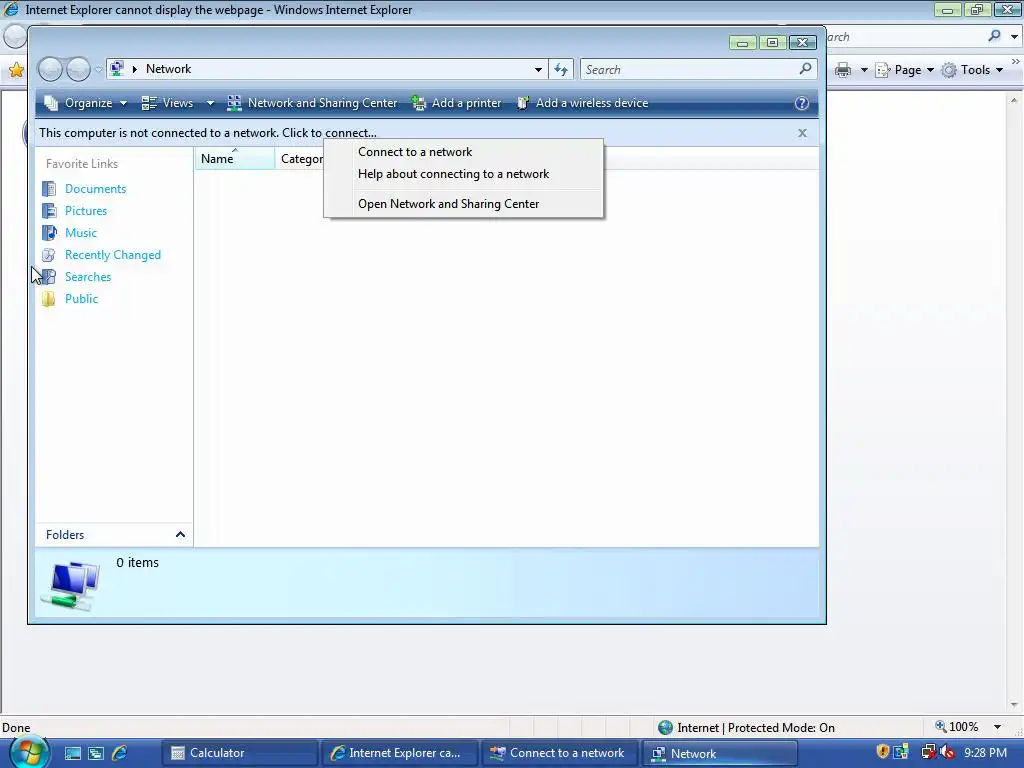Click Add a printer in toolbar
The width and height of the screenshot is (1024, 768).
[456, 103]
